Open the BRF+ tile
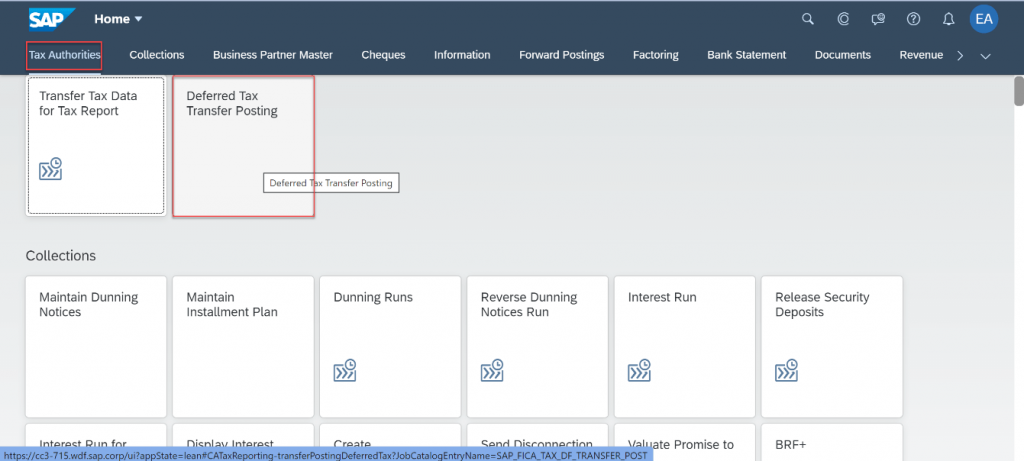The height and width of the screenshot is (461, 1024). click(x=832, y=442)
